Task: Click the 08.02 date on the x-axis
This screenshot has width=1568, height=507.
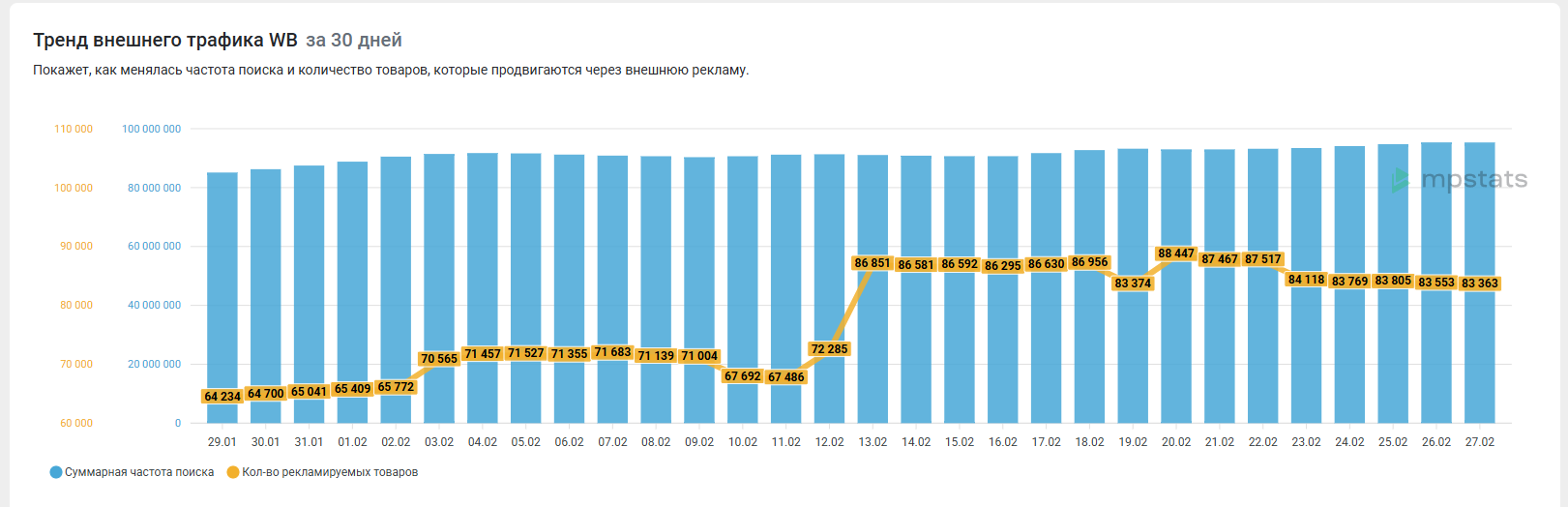Action: (x=656, y=442)
